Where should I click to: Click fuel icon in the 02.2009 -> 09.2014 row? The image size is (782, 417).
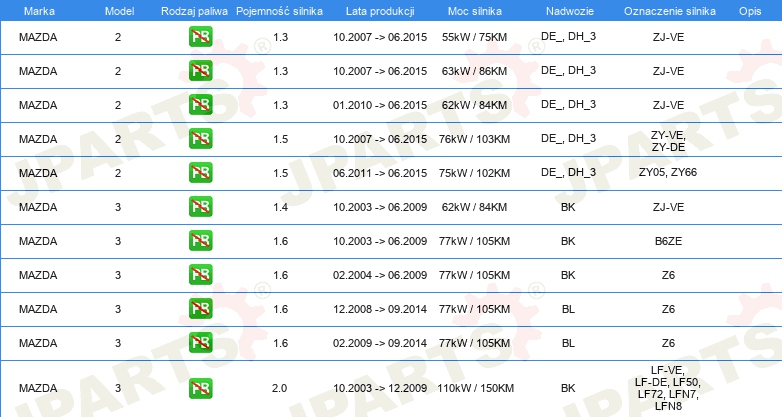click(x=200, y=342)
